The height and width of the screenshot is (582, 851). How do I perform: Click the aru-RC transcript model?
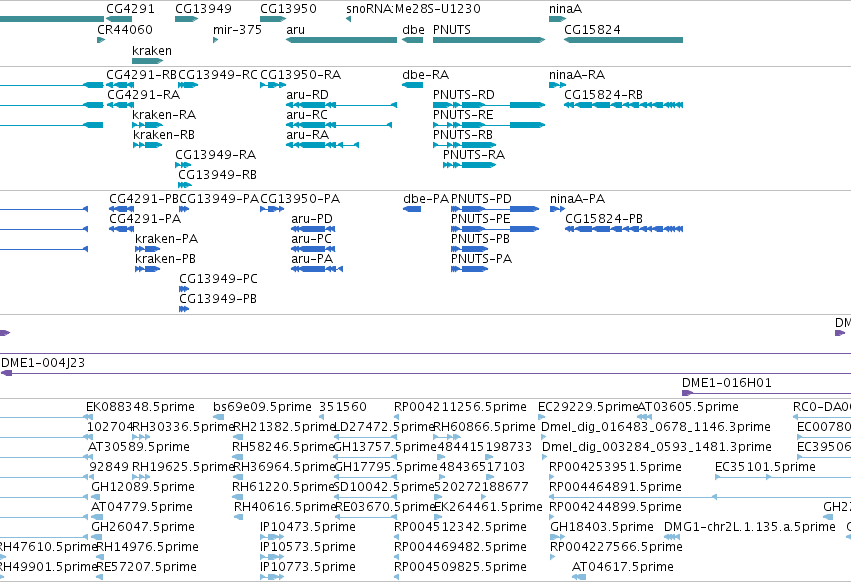pyautogui.click(x=339, y=125)
